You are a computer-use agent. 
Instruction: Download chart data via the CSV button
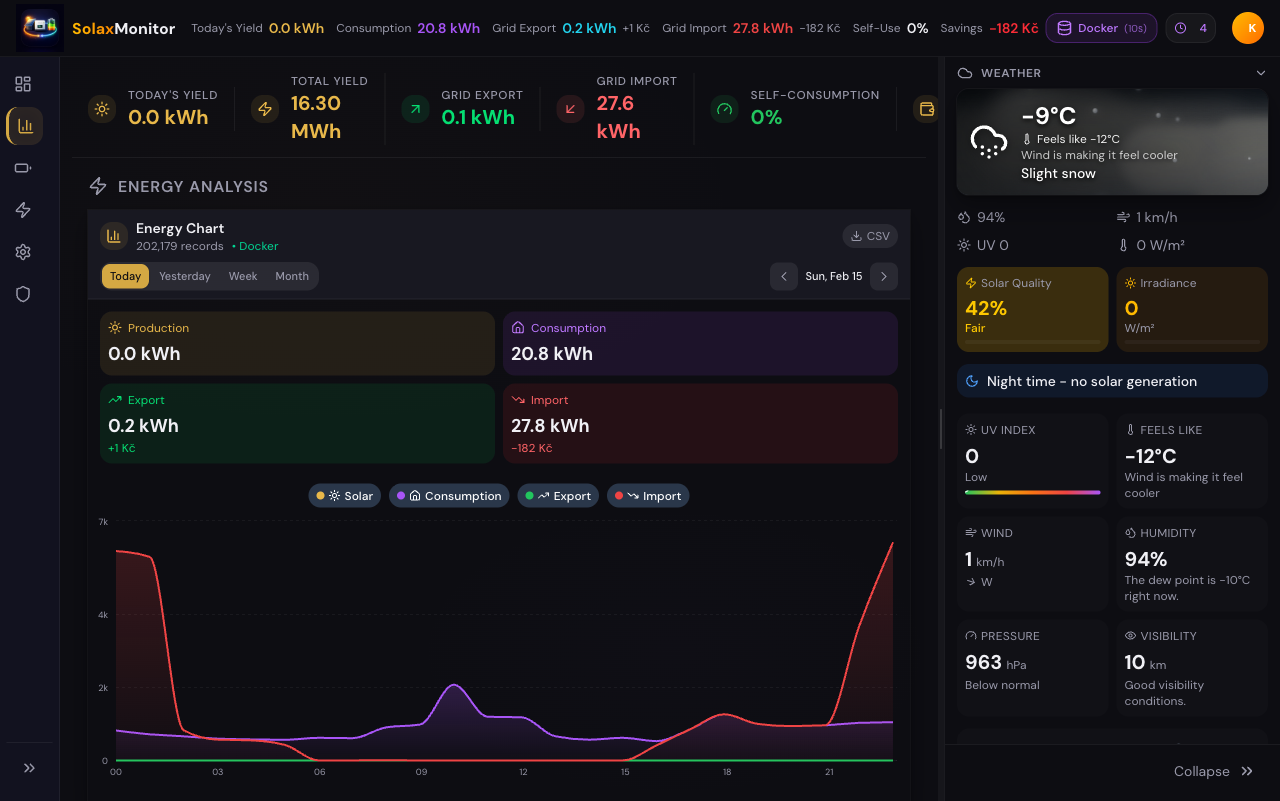pos(869,236)
